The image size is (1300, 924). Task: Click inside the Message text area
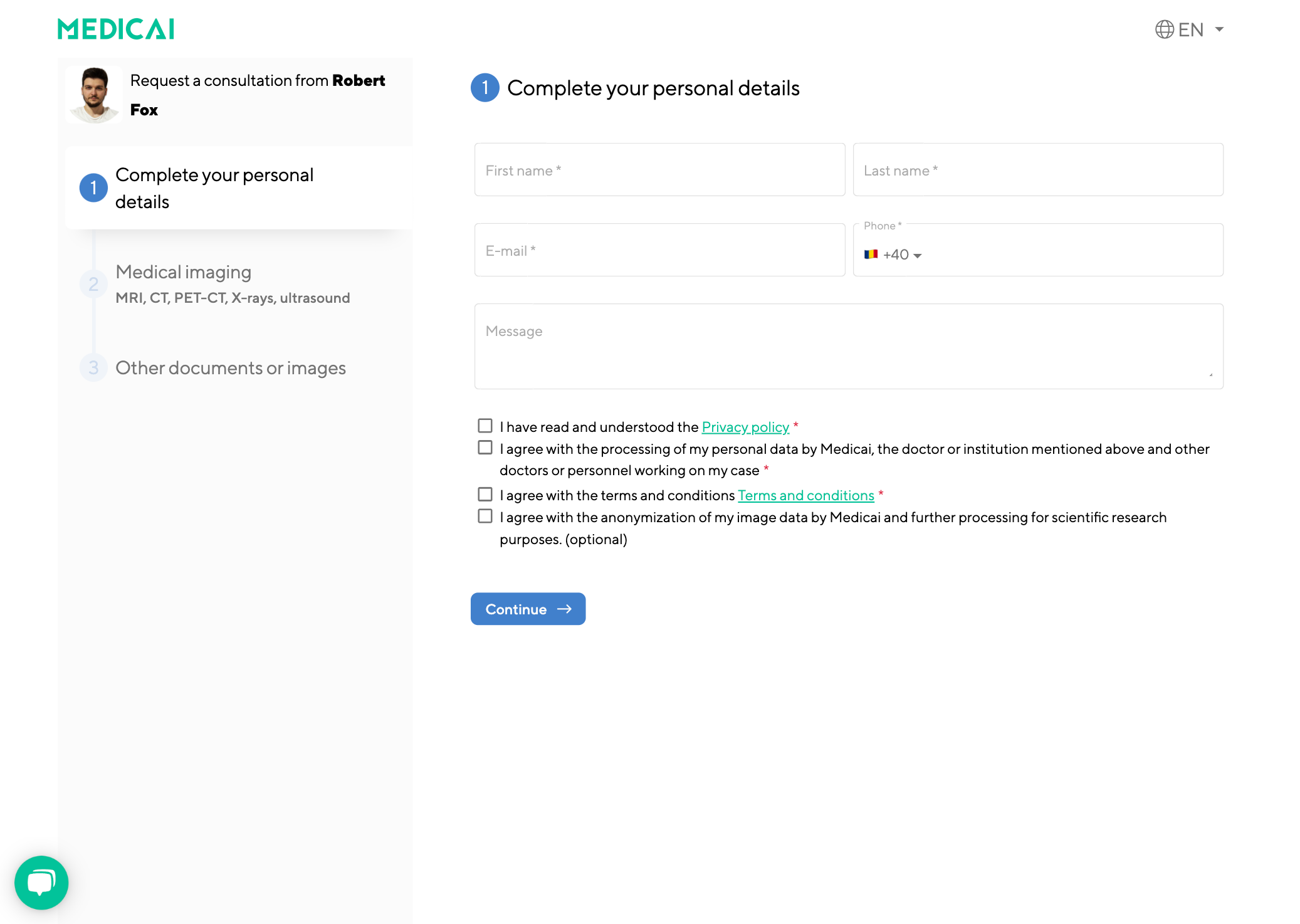pos(848,345)
